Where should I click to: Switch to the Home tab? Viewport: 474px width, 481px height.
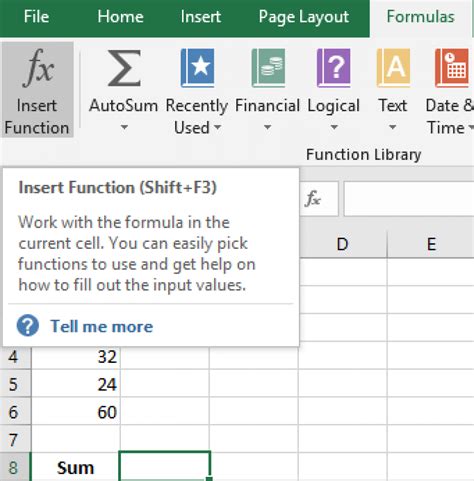(x=120, y=17)
